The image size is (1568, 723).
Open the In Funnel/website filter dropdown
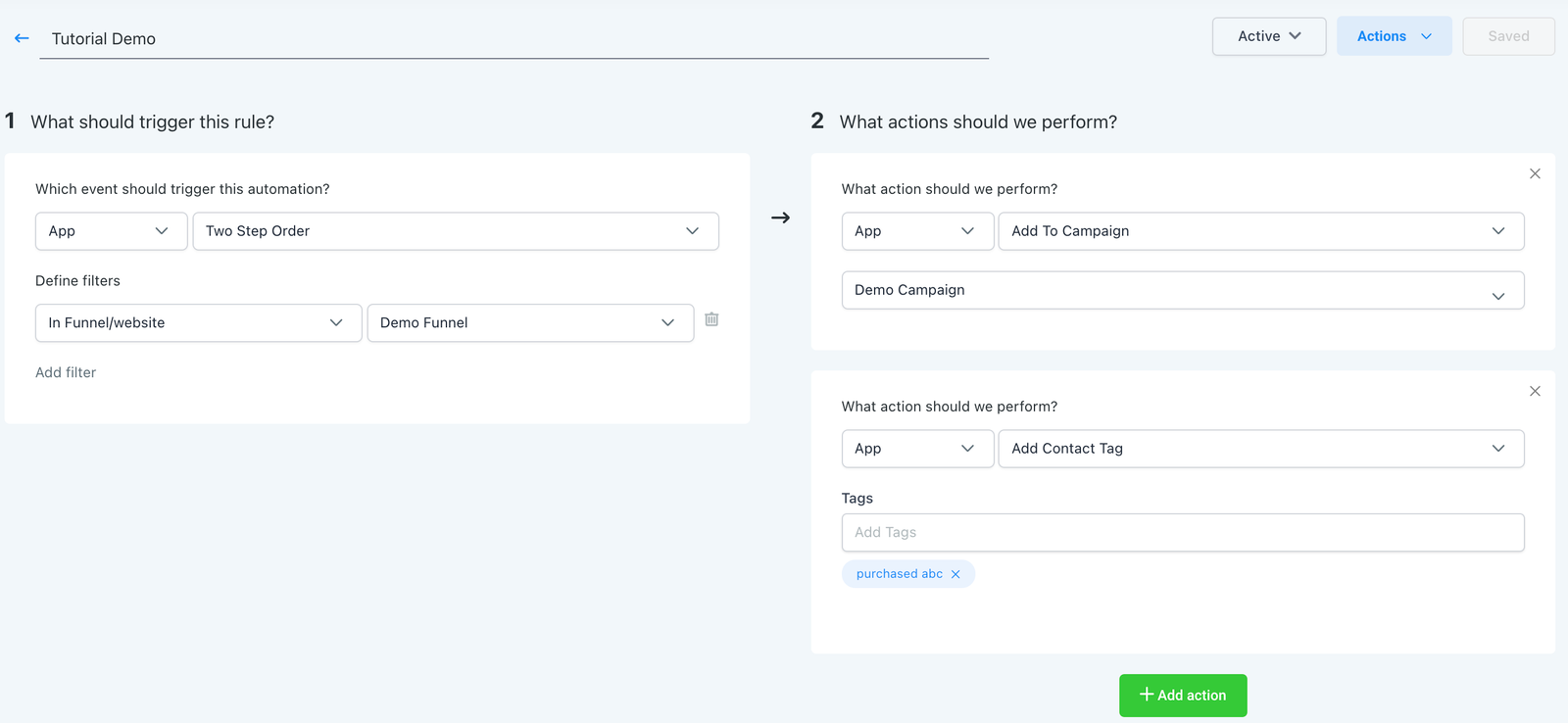pyautogui.click(x=198, y=322)
